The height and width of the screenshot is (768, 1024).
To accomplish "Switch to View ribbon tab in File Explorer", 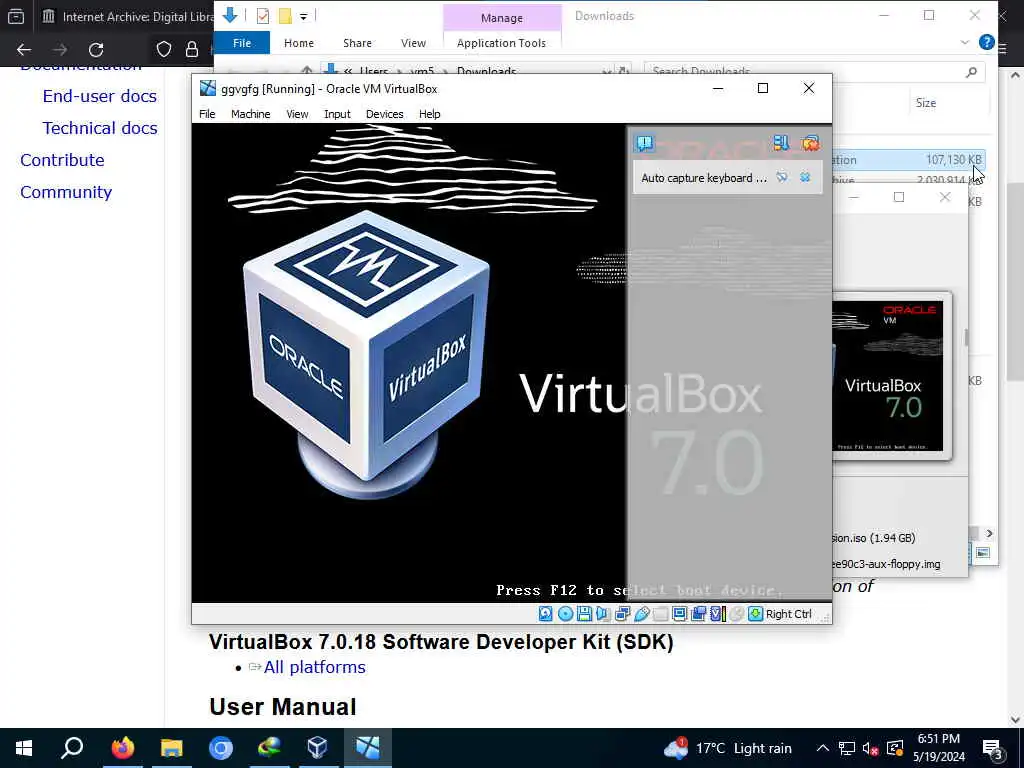I will coord(413,43).
